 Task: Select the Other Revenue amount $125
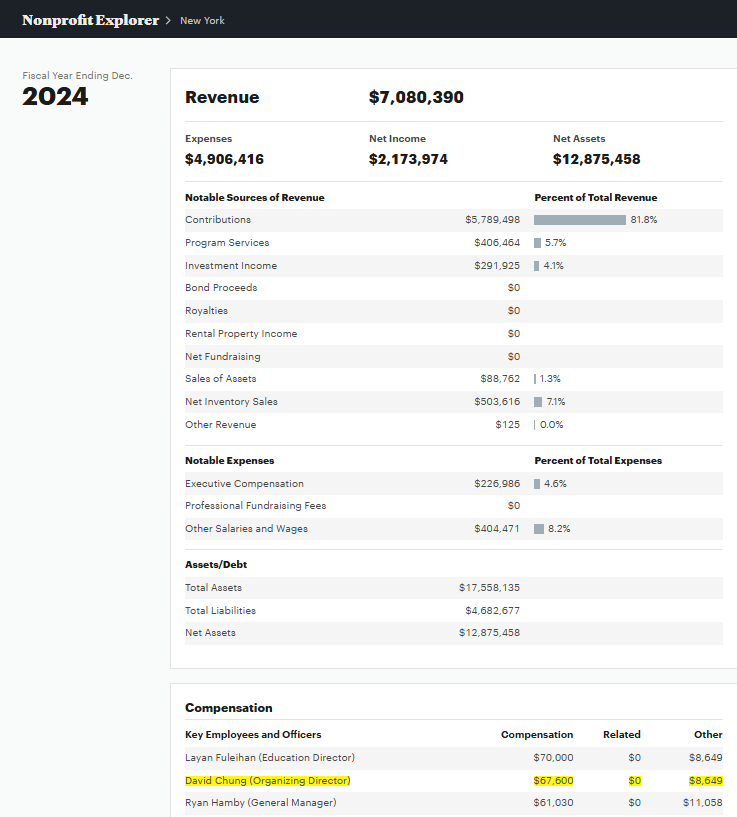pos(507,425)
